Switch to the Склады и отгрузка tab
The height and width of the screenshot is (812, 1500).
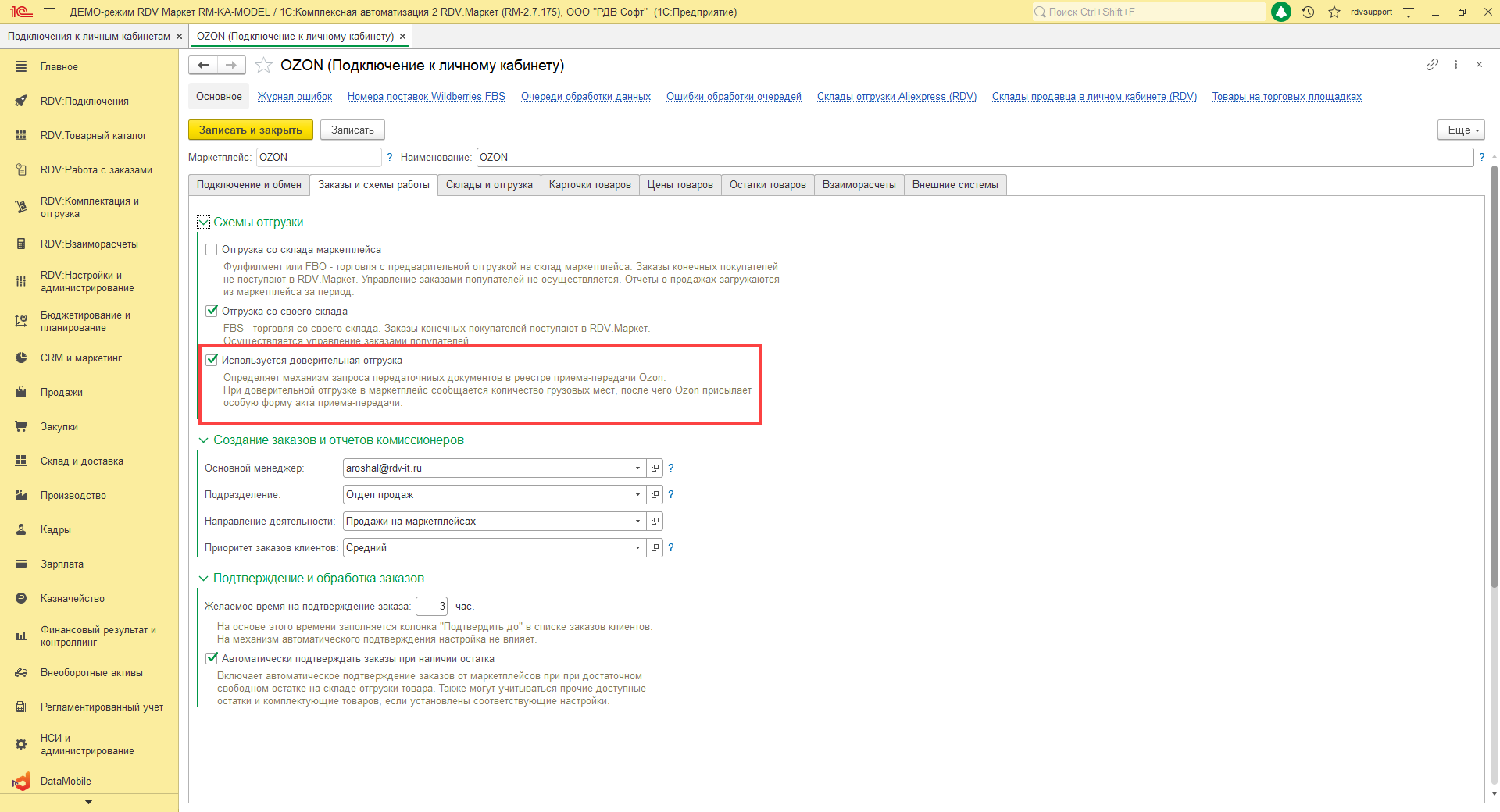click(x=489, y=185)
